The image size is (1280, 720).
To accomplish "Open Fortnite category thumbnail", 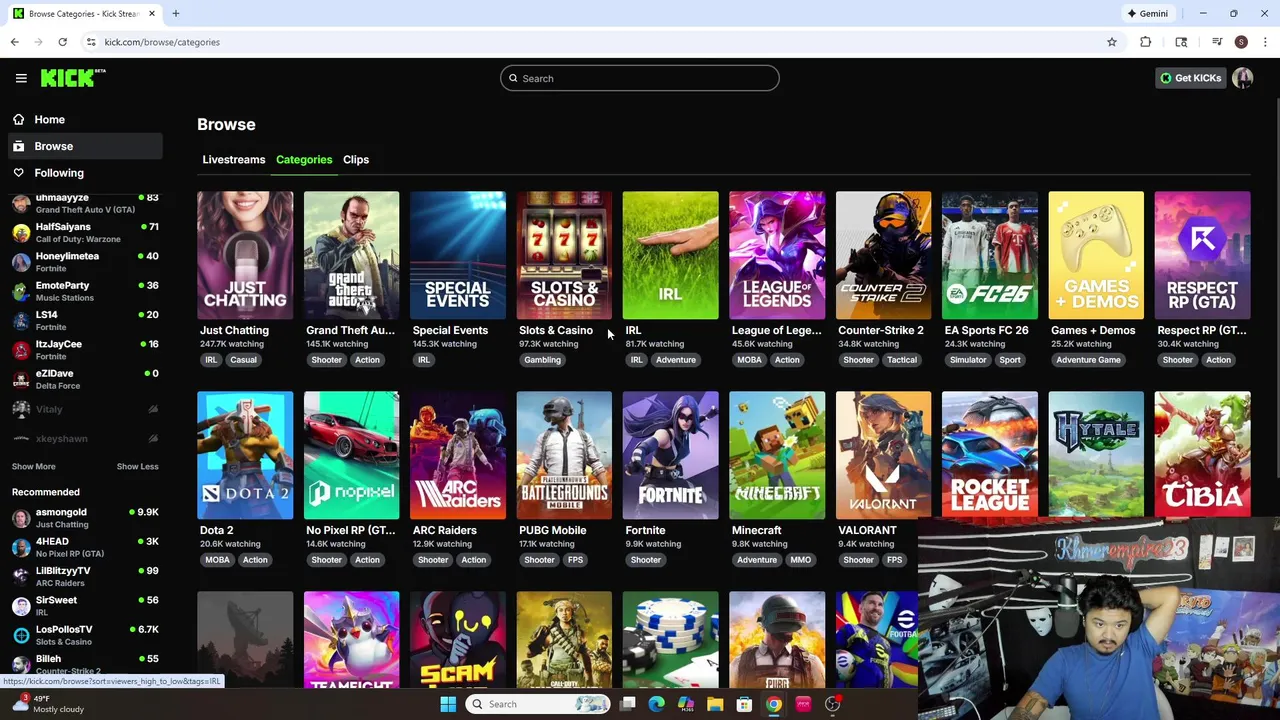I will (x=670, y=455).
